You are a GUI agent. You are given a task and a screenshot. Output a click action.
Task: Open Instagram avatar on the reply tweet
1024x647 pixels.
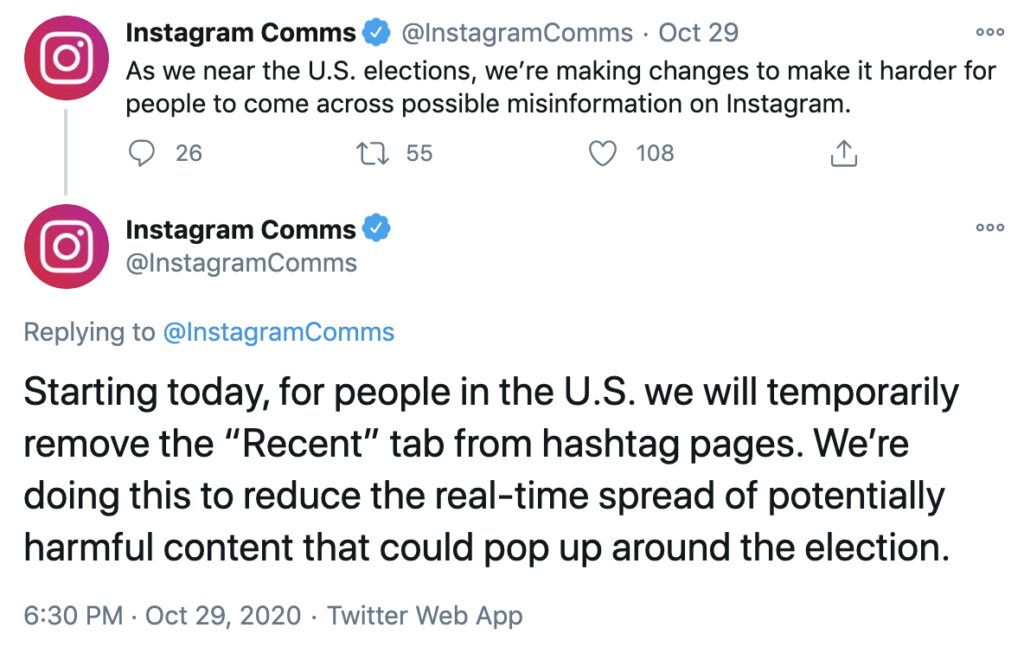coord(66,246)
